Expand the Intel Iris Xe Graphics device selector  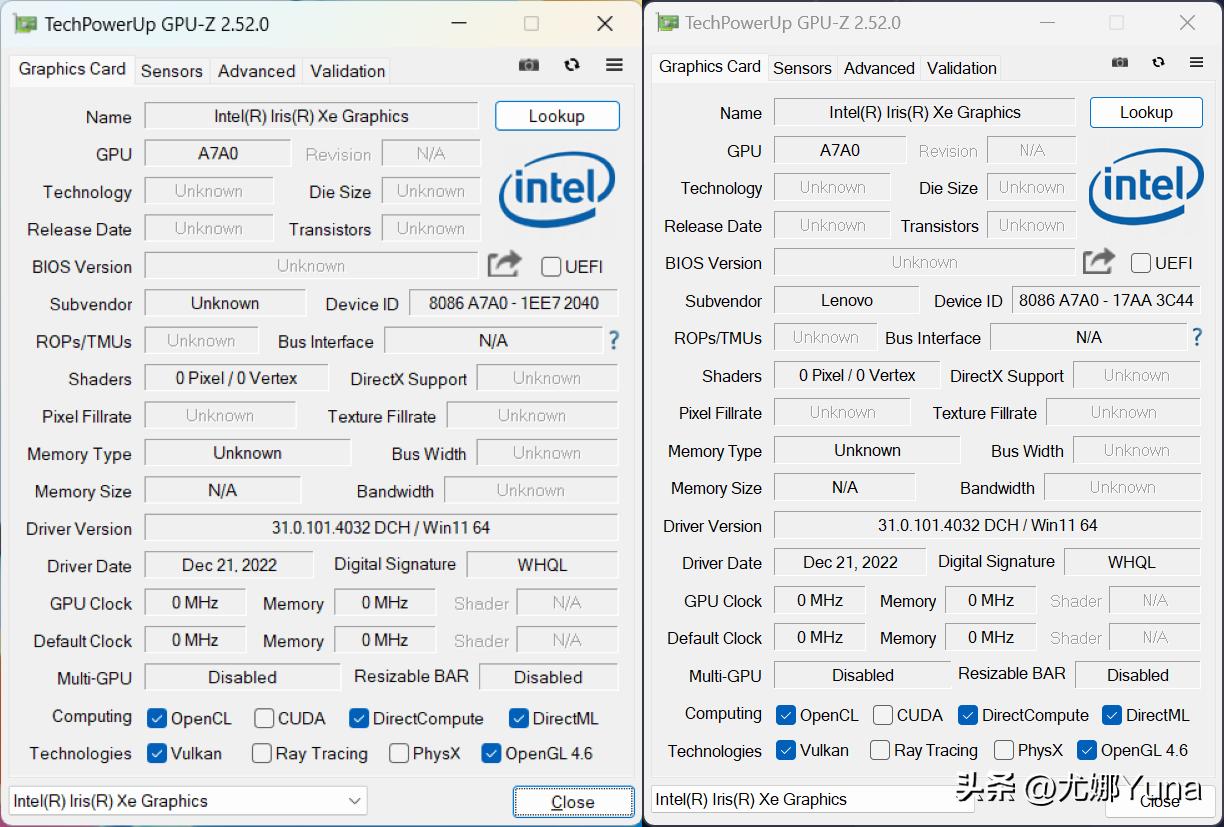click(x=186, y=800)
